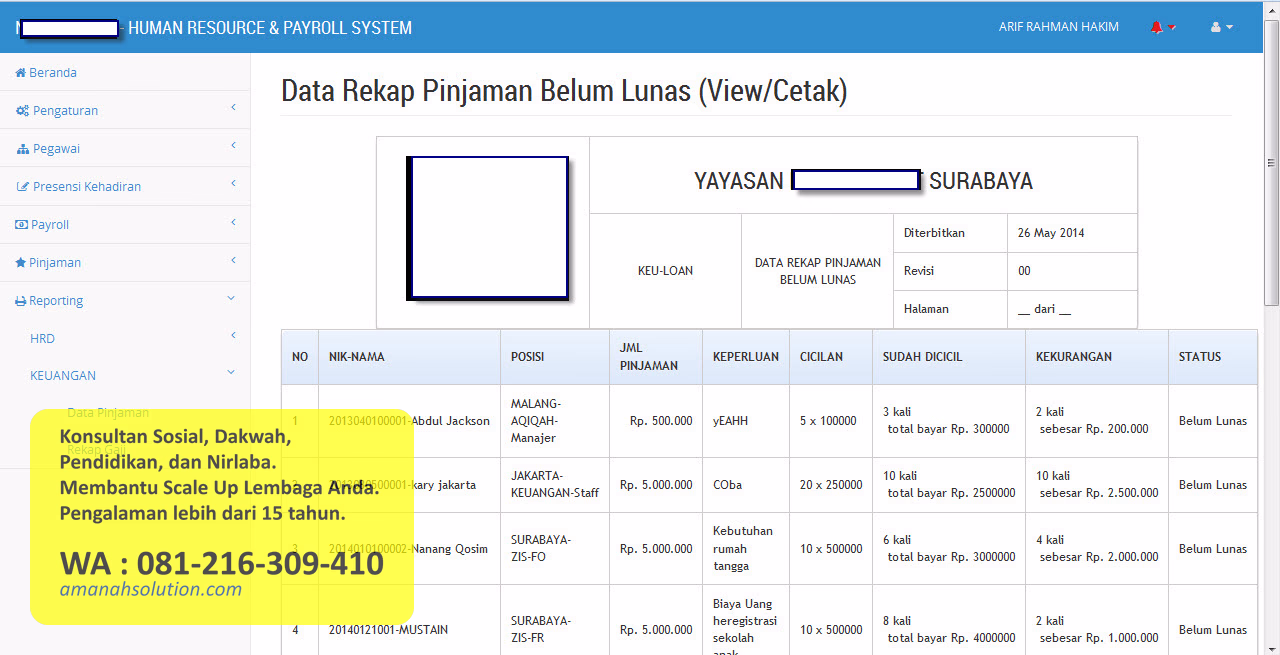Click the 20 x 250000 cicilan cell
The height and width of the screenshot is (655, 1280).
click(831, 485)
